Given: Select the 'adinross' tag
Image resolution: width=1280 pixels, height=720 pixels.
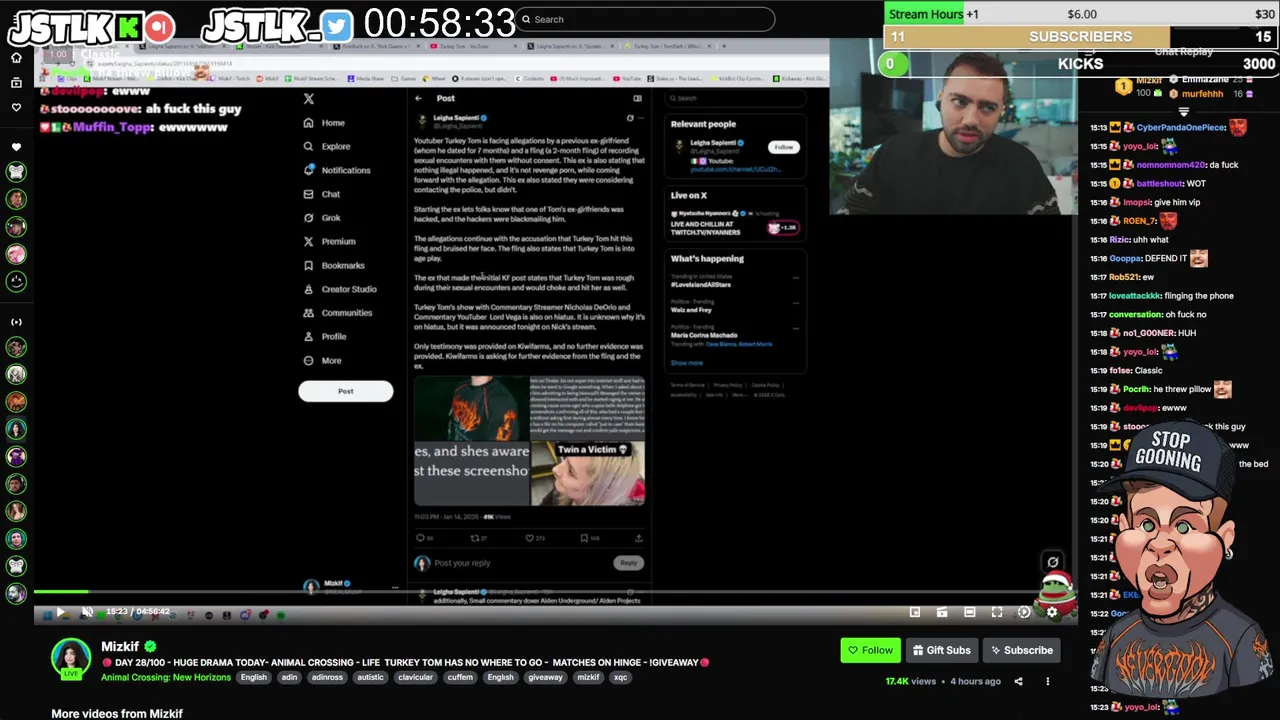Looking at the screenshot, I should [x=327, y=677].
